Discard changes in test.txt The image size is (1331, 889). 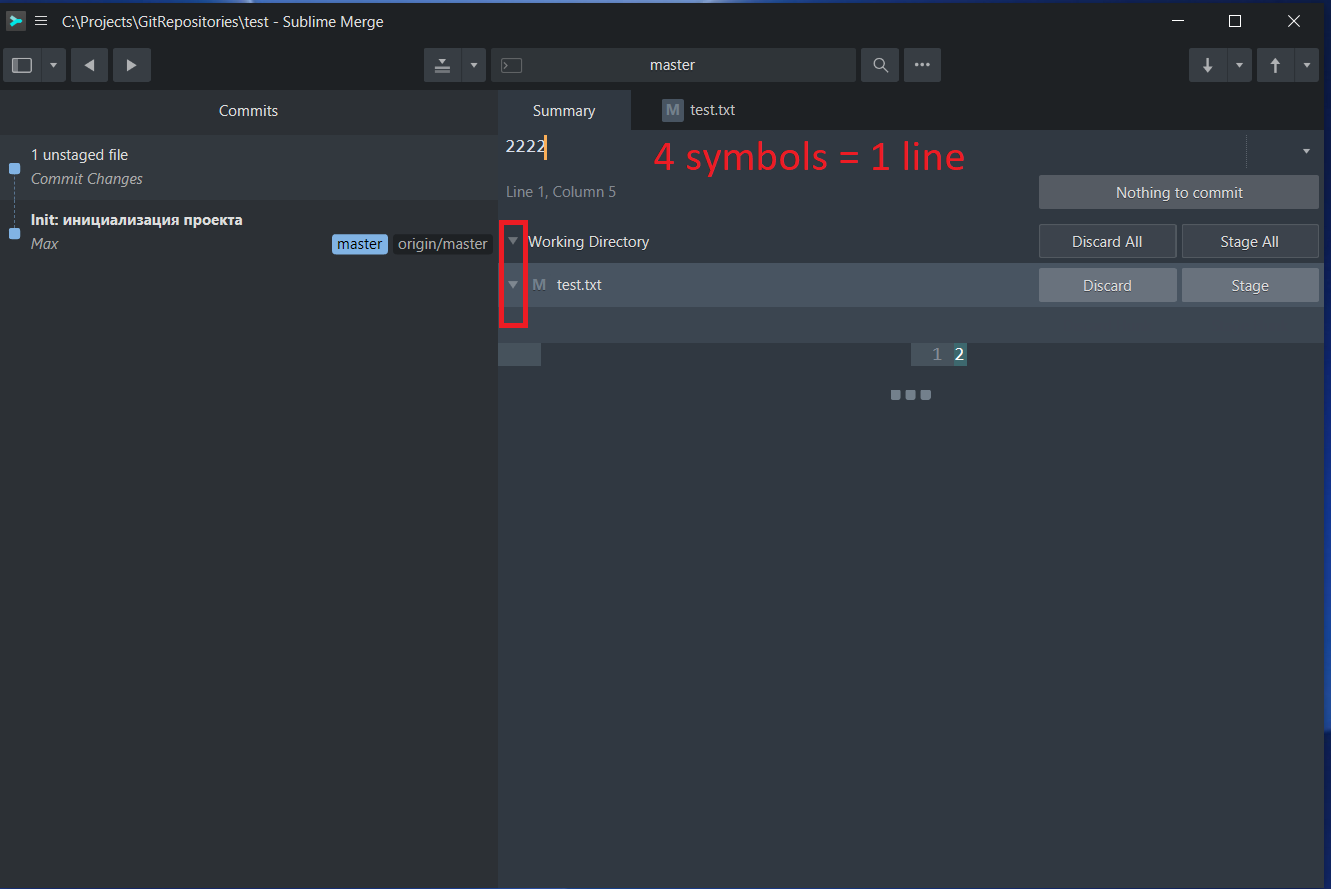(x=1107, y=284)
